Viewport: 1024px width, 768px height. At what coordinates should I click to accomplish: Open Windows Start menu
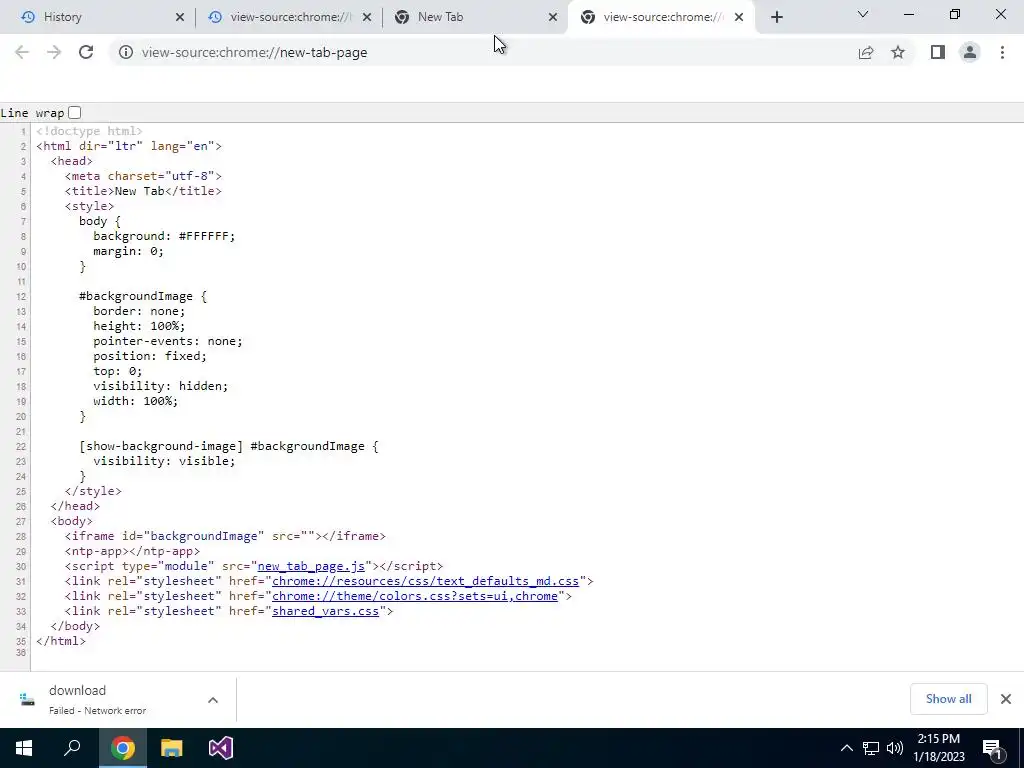pos(24,748)
